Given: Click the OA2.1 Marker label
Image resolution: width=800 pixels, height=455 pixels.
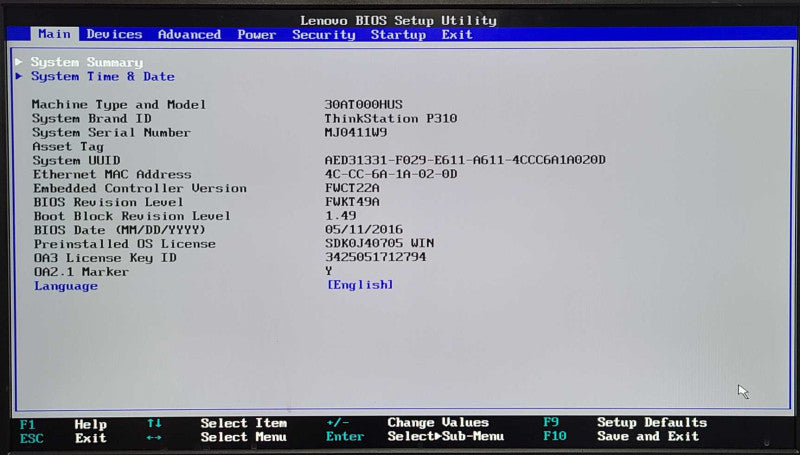Looking at the screenshot, I should click(x=81, y=272).
